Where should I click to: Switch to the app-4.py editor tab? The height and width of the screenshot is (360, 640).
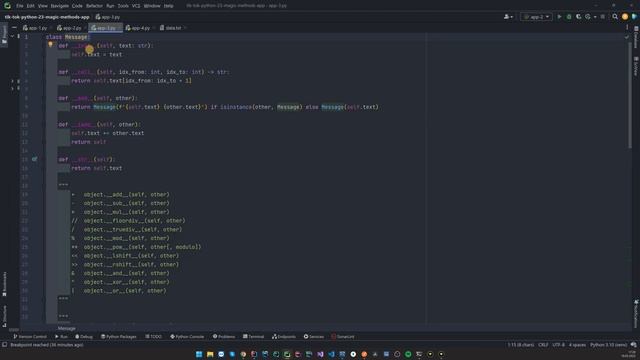[x=138, y=28]
